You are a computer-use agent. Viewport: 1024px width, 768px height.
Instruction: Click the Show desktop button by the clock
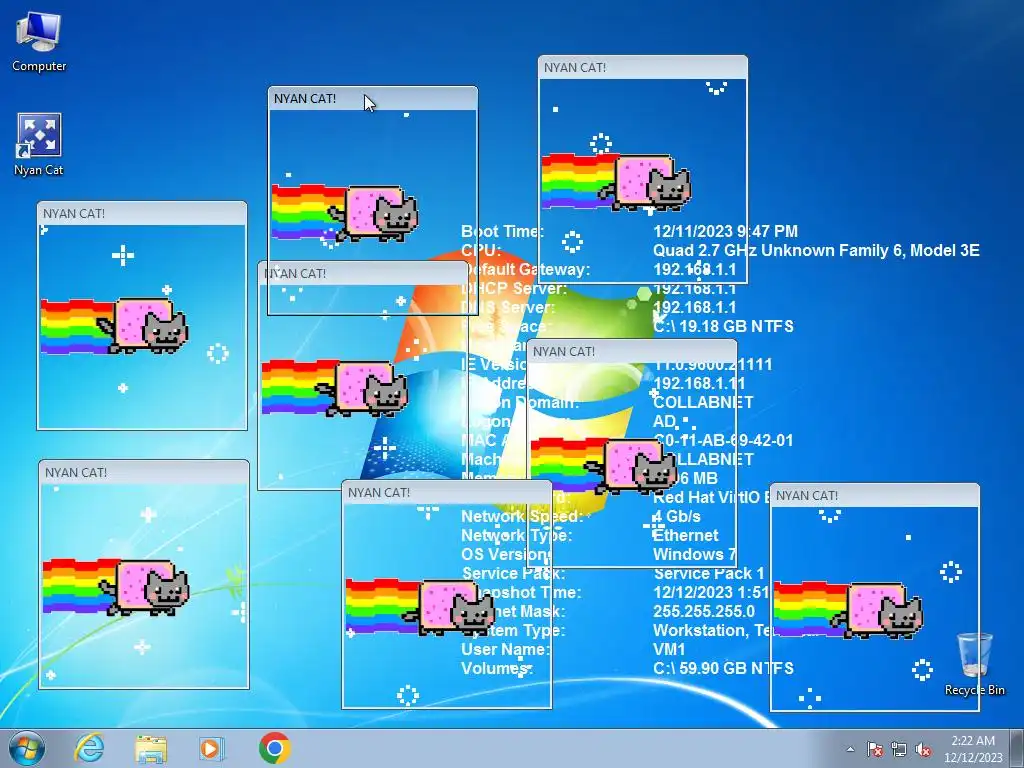click(x=1017, y=748)
